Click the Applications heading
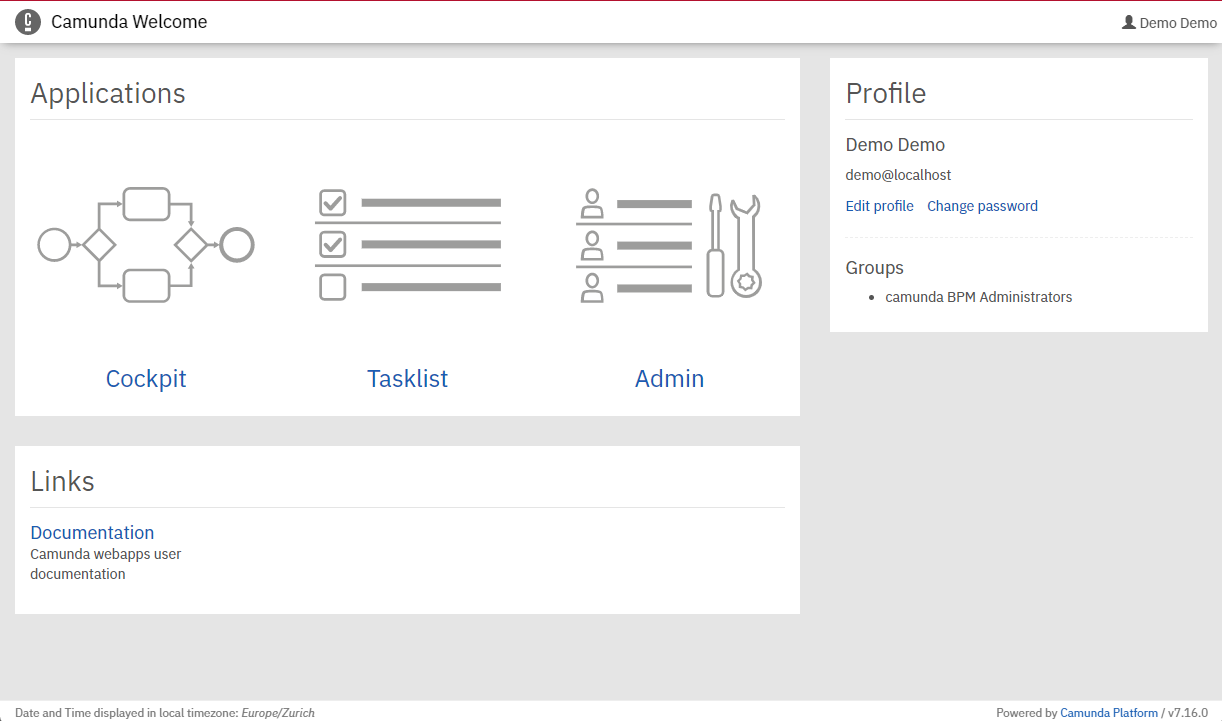This screenshot has width=1222, height=721. (108, 94)
